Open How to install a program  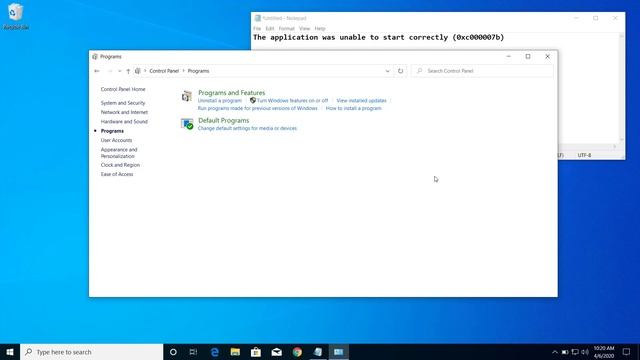click(x=353, y=108)
